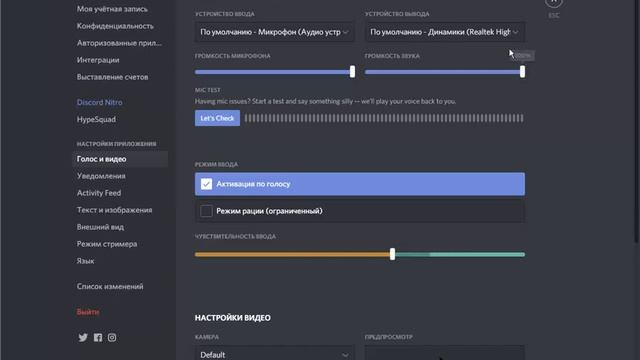Open Activity Feed settings
The height and width of the screenshot is (360, 640).
tap(99, 193)
